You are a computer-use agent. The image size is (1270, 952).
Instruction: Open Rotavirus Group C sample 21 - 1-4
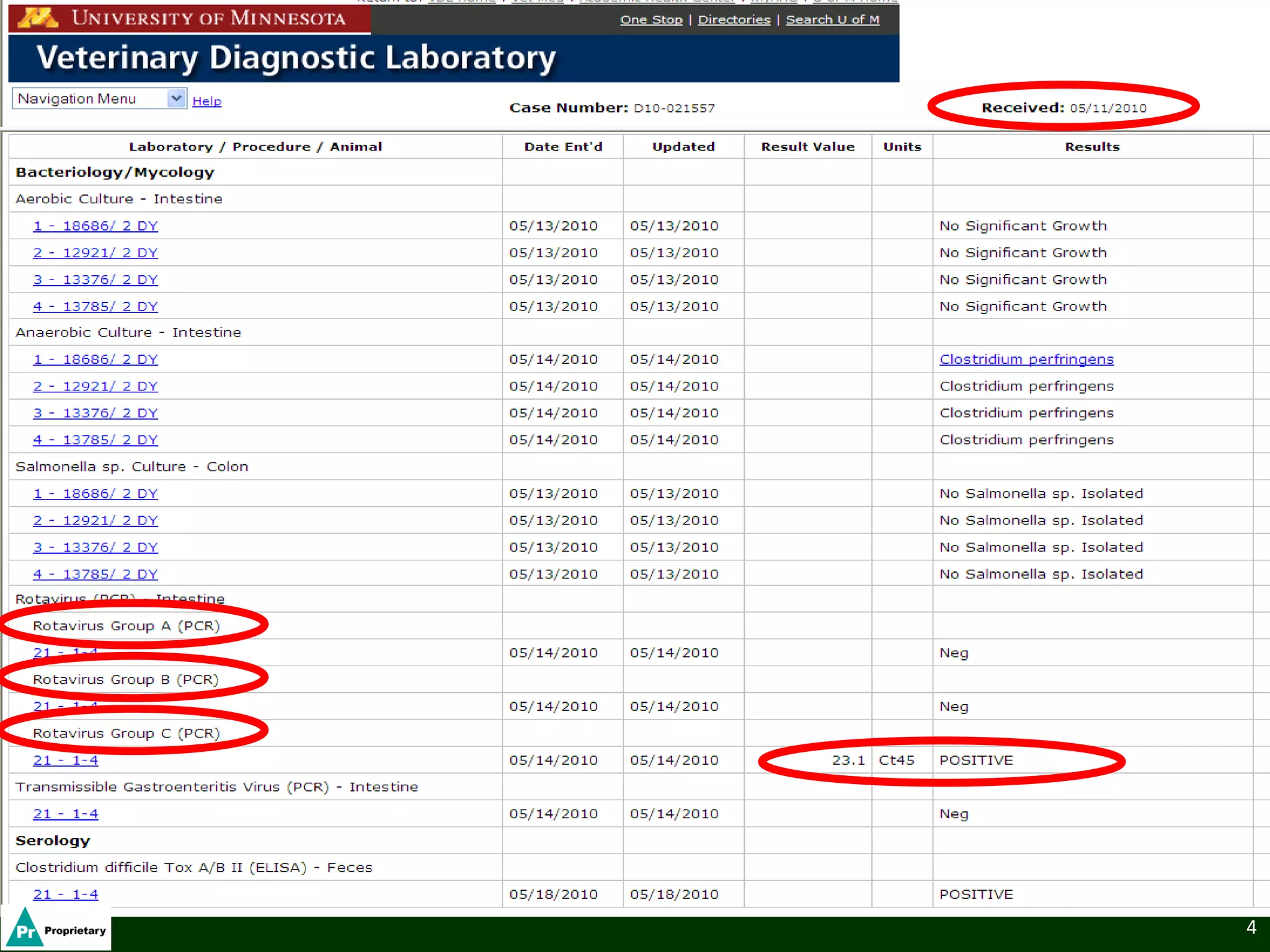pyautogui.click(x=66, y=760)
